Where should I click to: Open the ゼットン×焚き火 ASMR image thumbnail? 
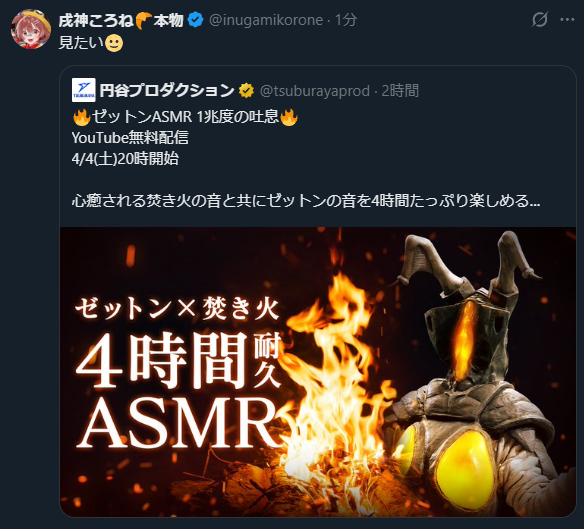(x=318, y=371)
